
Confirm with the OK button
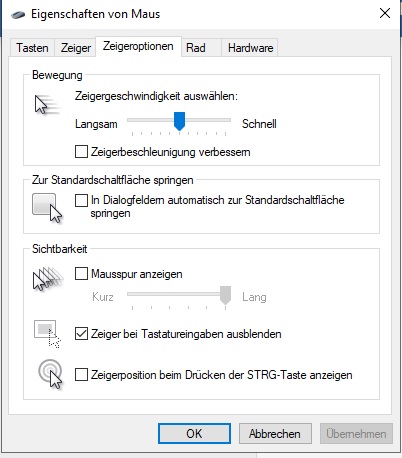[x=194, y=433]
